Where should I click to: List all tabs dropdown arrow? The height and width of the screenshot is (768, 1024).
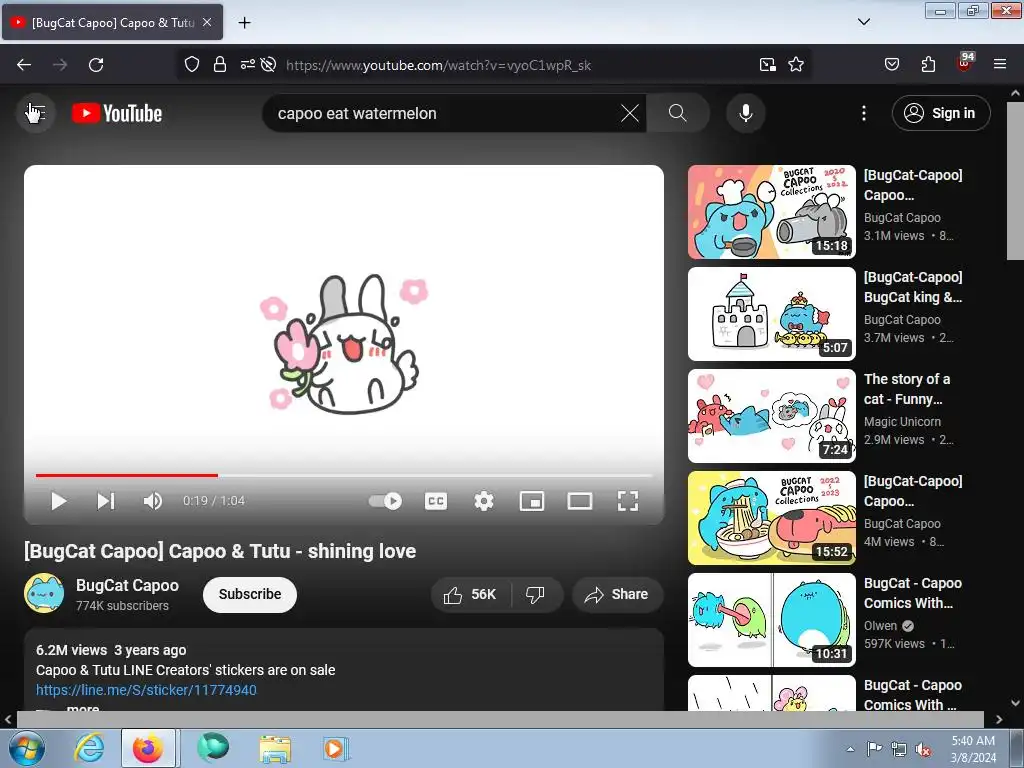click(863, 22)
